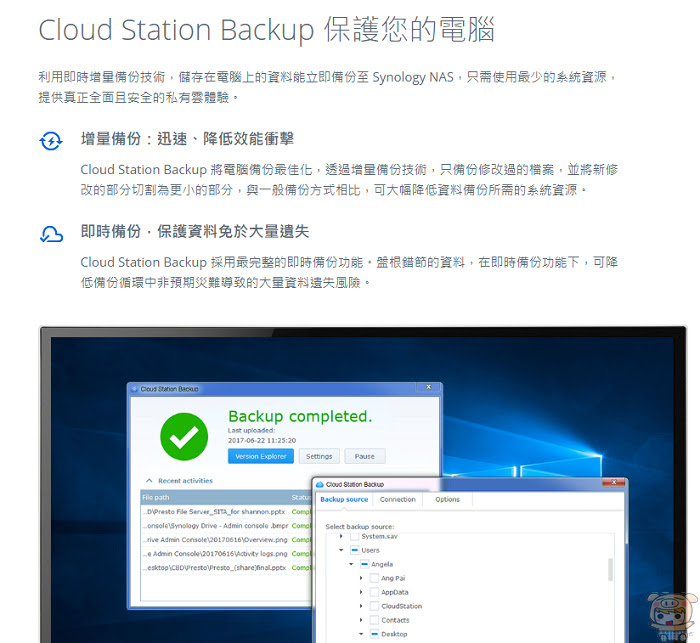Click the page heading 'Cloud Station Backup 保護您的電腦'
The image size is (700, 643).
click(267, 30)
